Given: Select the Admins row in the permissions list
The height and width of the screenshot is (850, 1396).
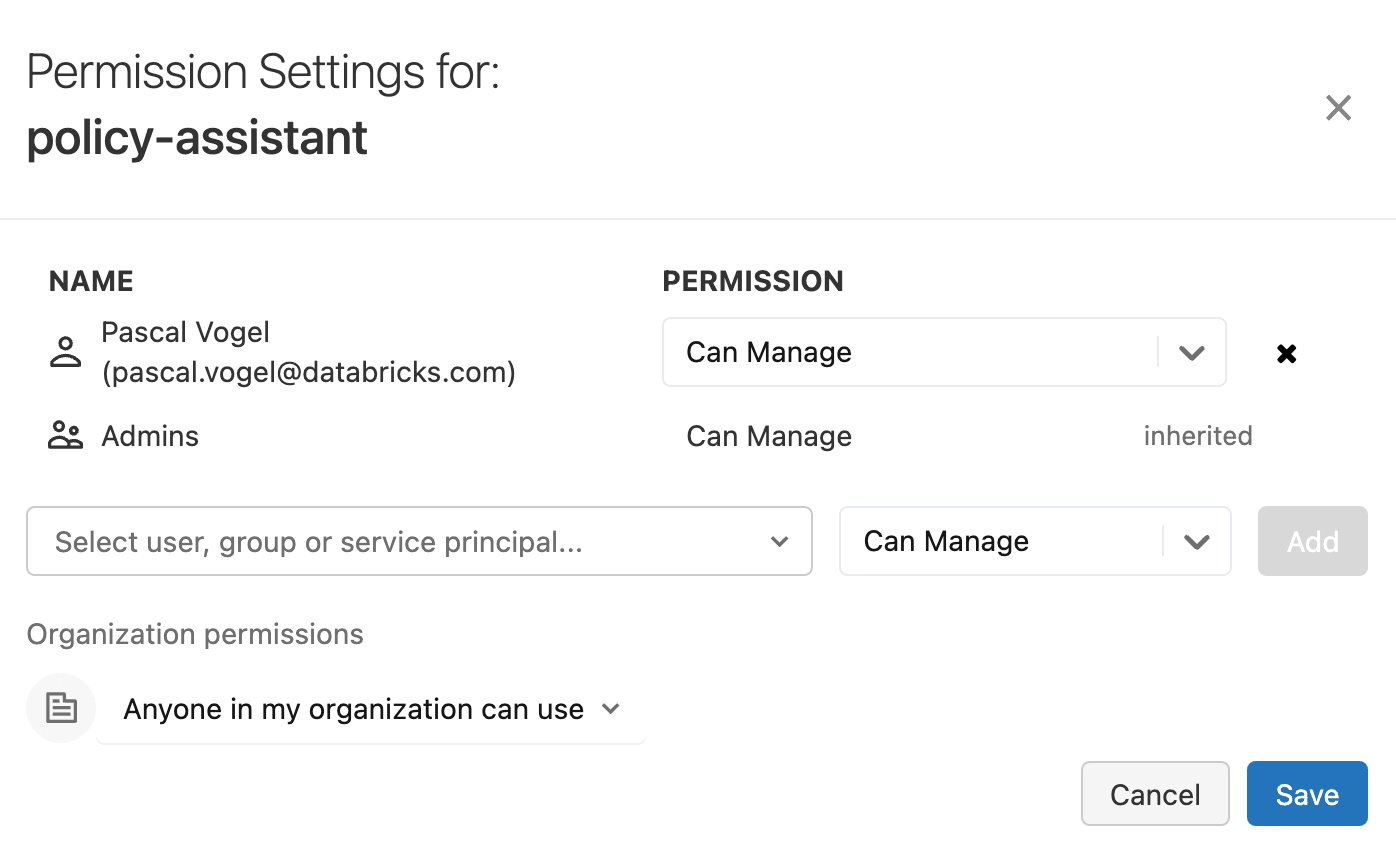Looking at the screenshot, I should (x=150, y=435).
